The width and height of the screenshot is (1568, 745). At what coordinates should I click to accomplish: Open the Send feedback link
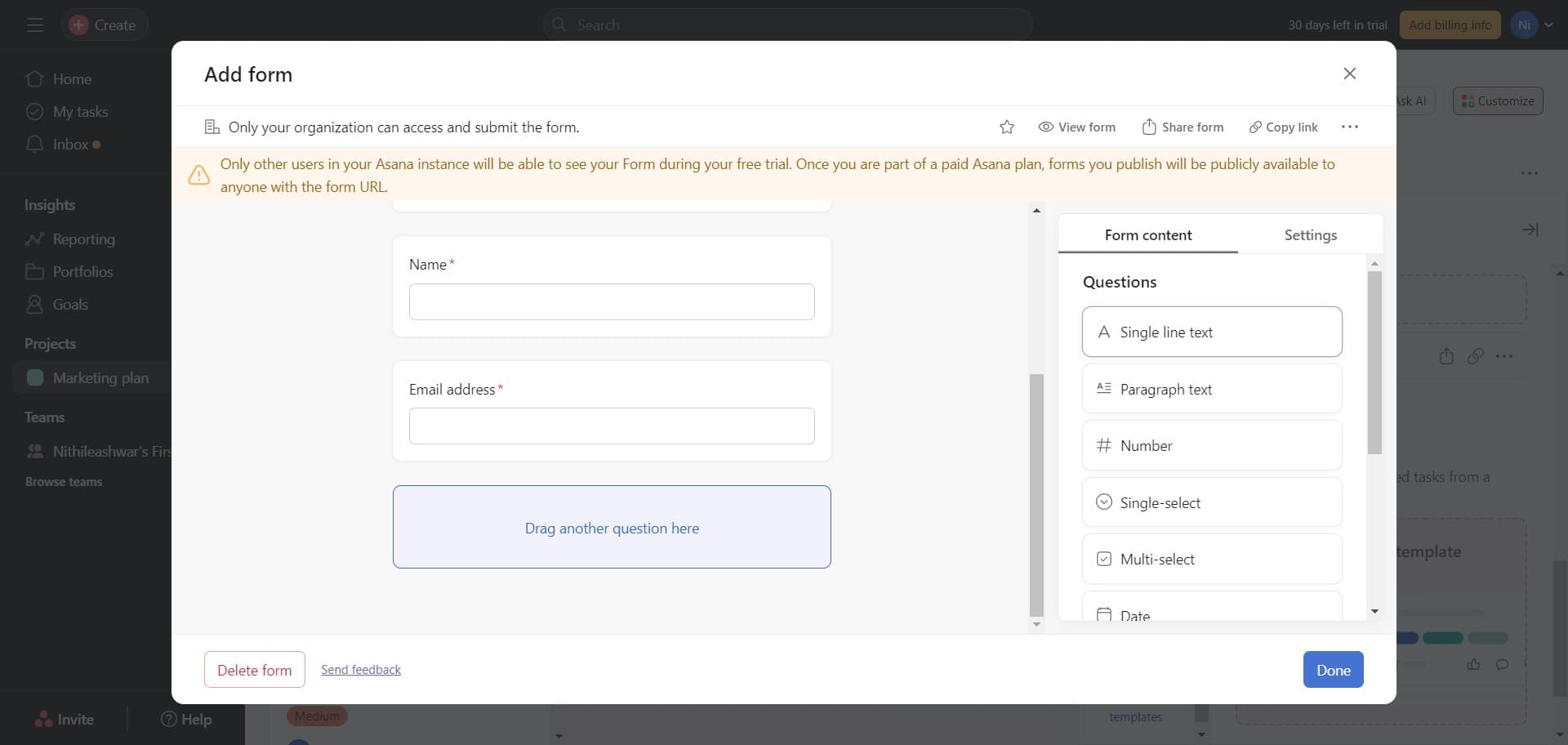(361, 670)
